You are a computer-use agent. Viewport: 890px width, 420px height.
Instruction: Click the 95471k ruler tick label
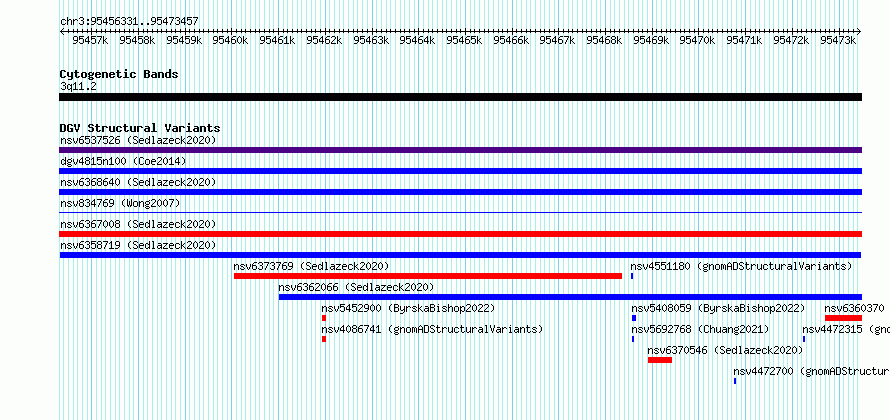(x=744, y=40)
